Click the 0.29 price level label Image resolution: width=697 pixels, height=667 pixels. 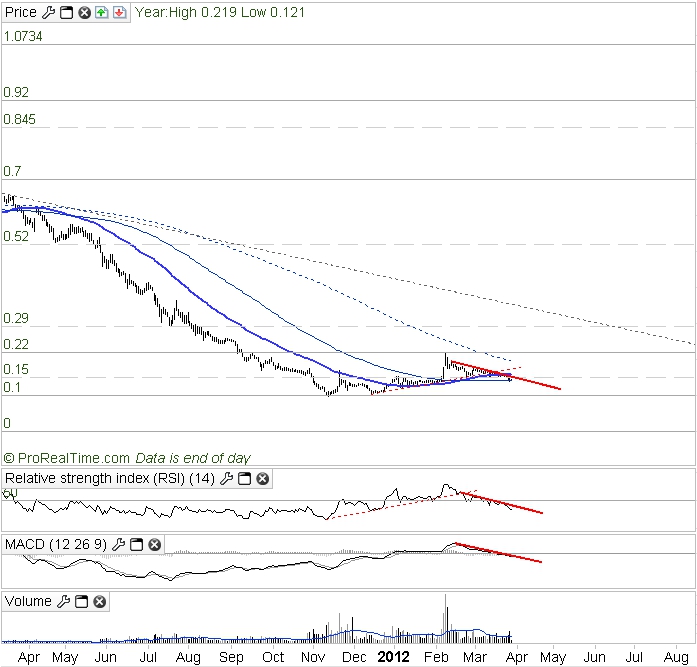point(16,319)
